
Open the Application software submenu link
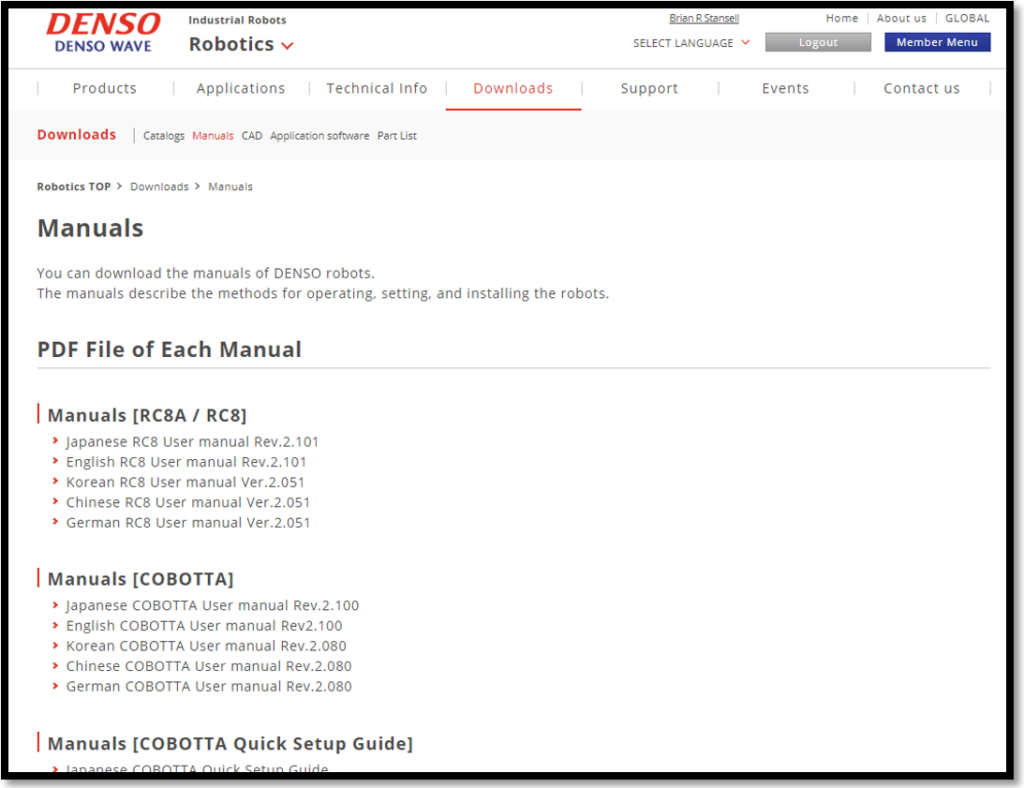point(319,136)
